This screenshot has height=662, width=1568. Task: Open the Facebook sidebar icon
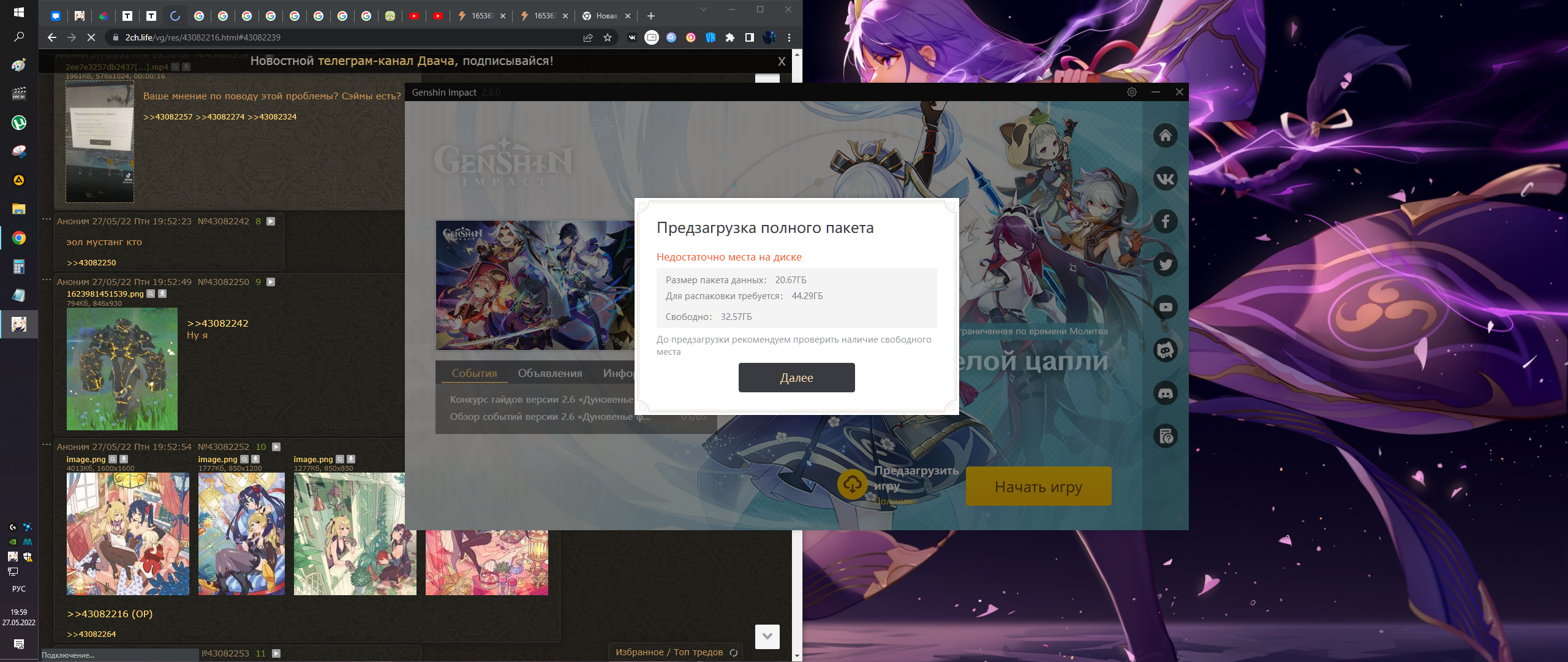click(x=1165, y=221)
